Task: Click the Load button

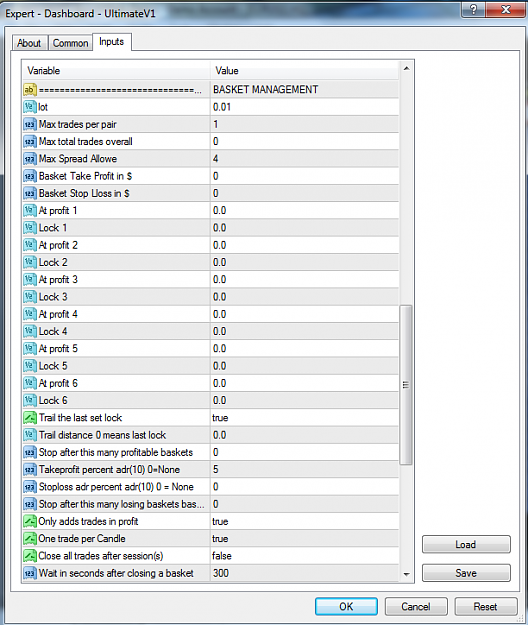Action: [466, 544]
